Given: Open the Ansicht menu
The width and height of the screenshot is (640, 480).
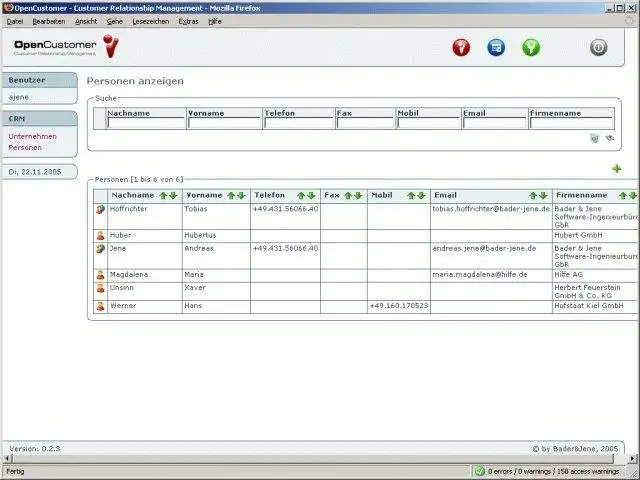Looking at the screenshot, I should [86, 22].
